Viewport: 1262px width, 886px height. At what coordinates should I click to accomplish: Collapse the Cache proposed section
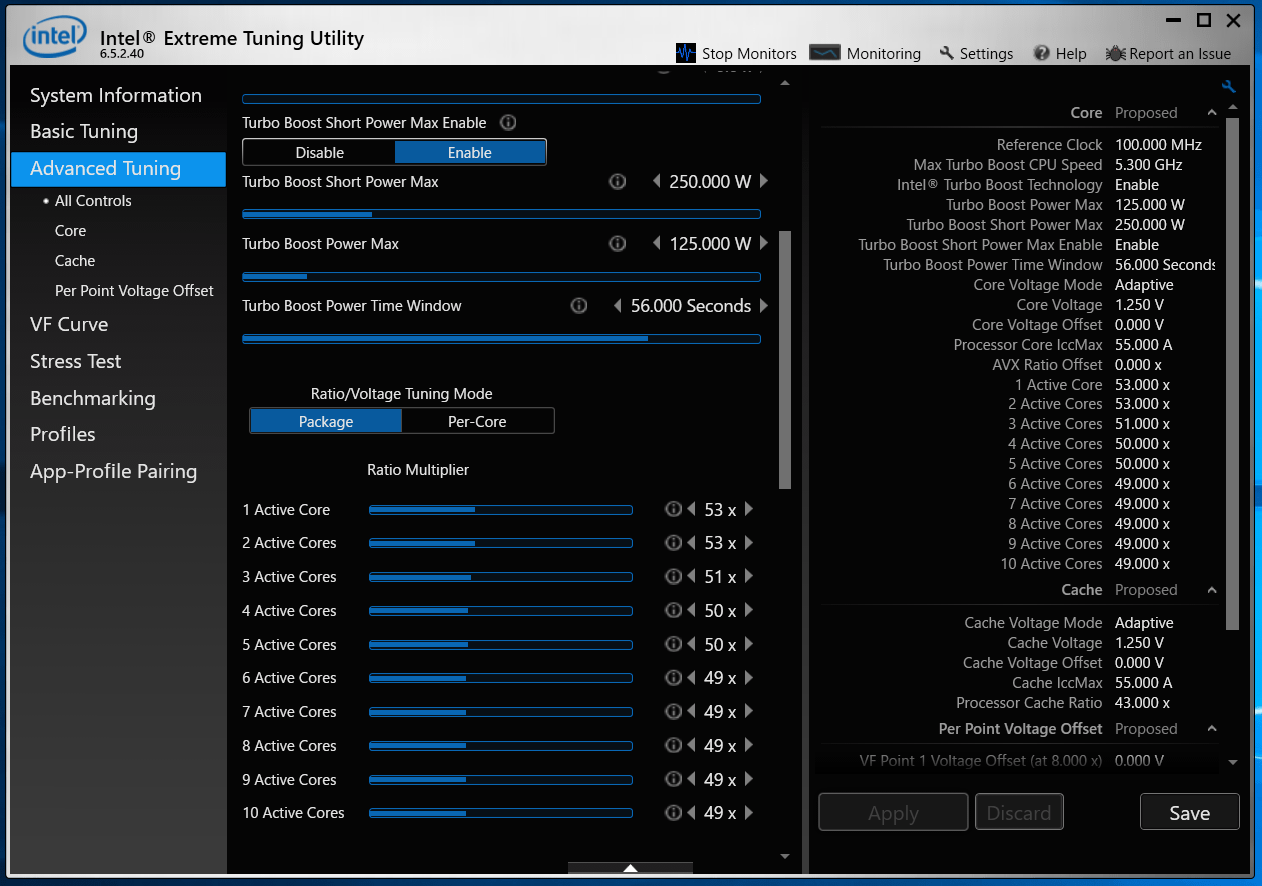coord(1212,590)
